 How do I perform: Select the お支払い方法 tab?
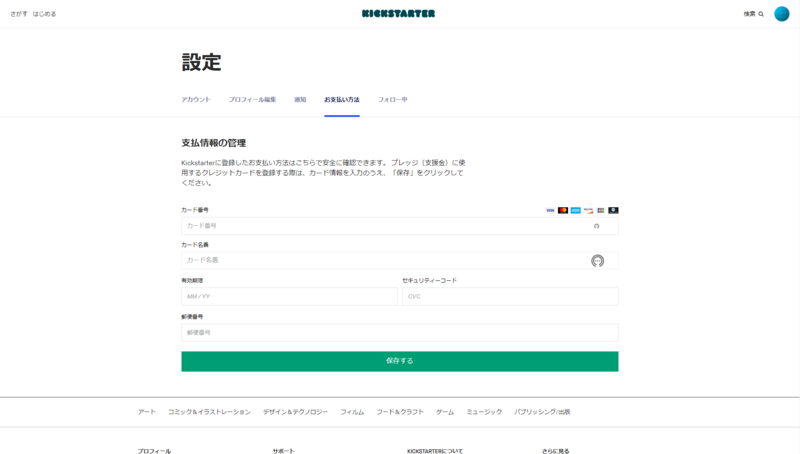(342, 99)
